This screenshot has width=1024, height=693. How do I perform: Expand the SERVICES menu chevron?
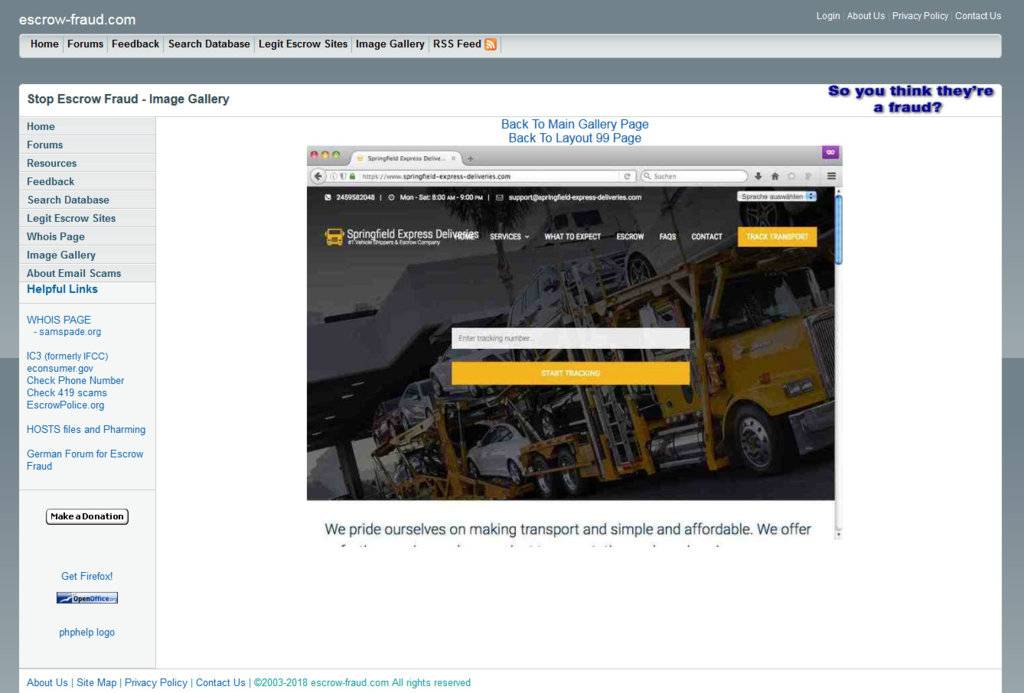[527, 236]
